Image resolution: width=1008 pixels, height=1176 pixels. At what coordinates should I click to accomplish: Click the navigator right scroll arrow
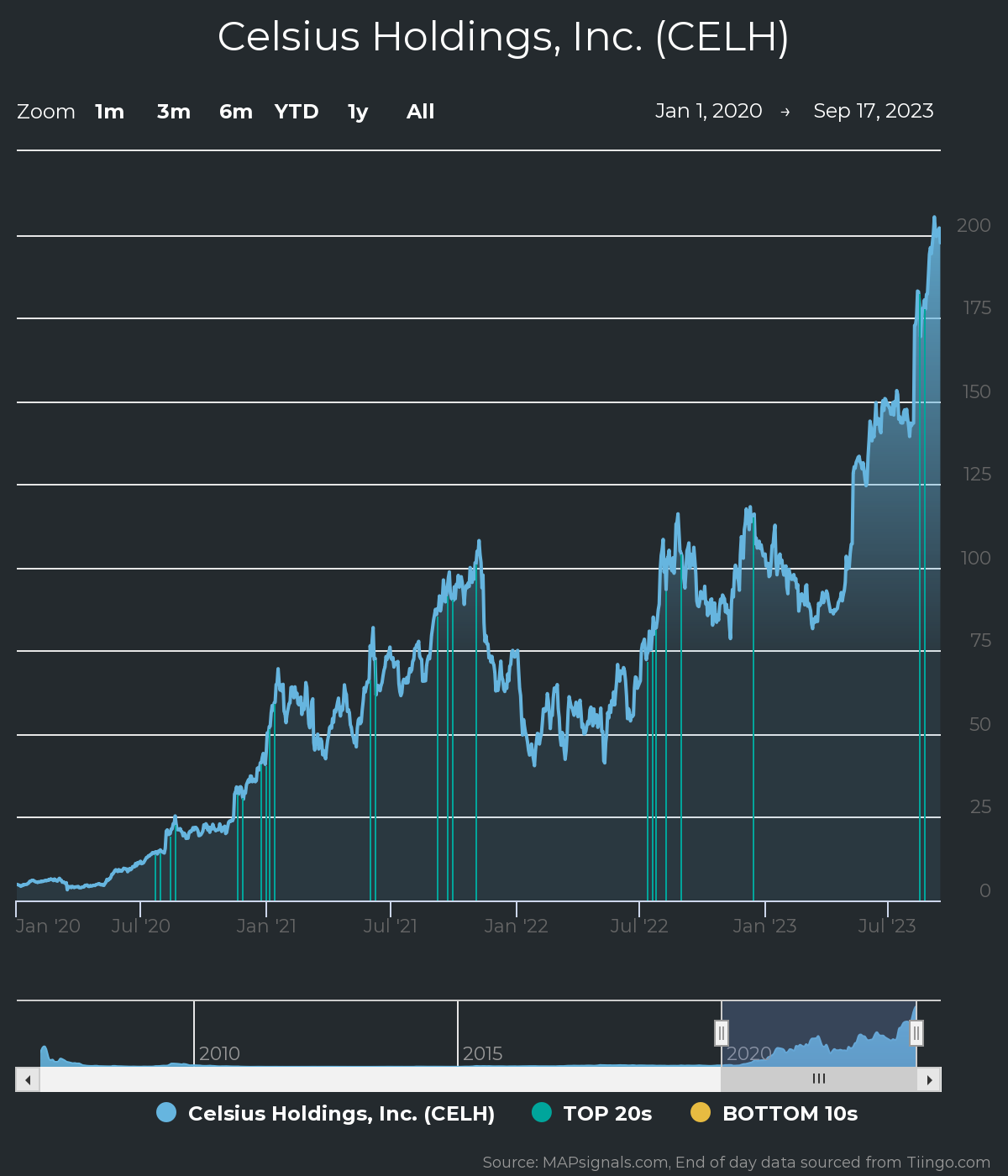coord(929,1079)
